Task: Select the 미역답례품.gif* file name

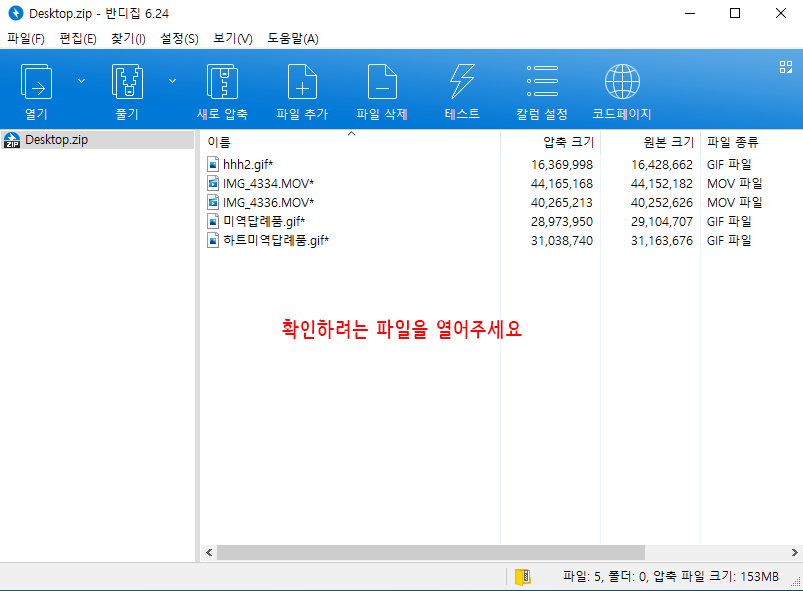Action: pos(264,221)
